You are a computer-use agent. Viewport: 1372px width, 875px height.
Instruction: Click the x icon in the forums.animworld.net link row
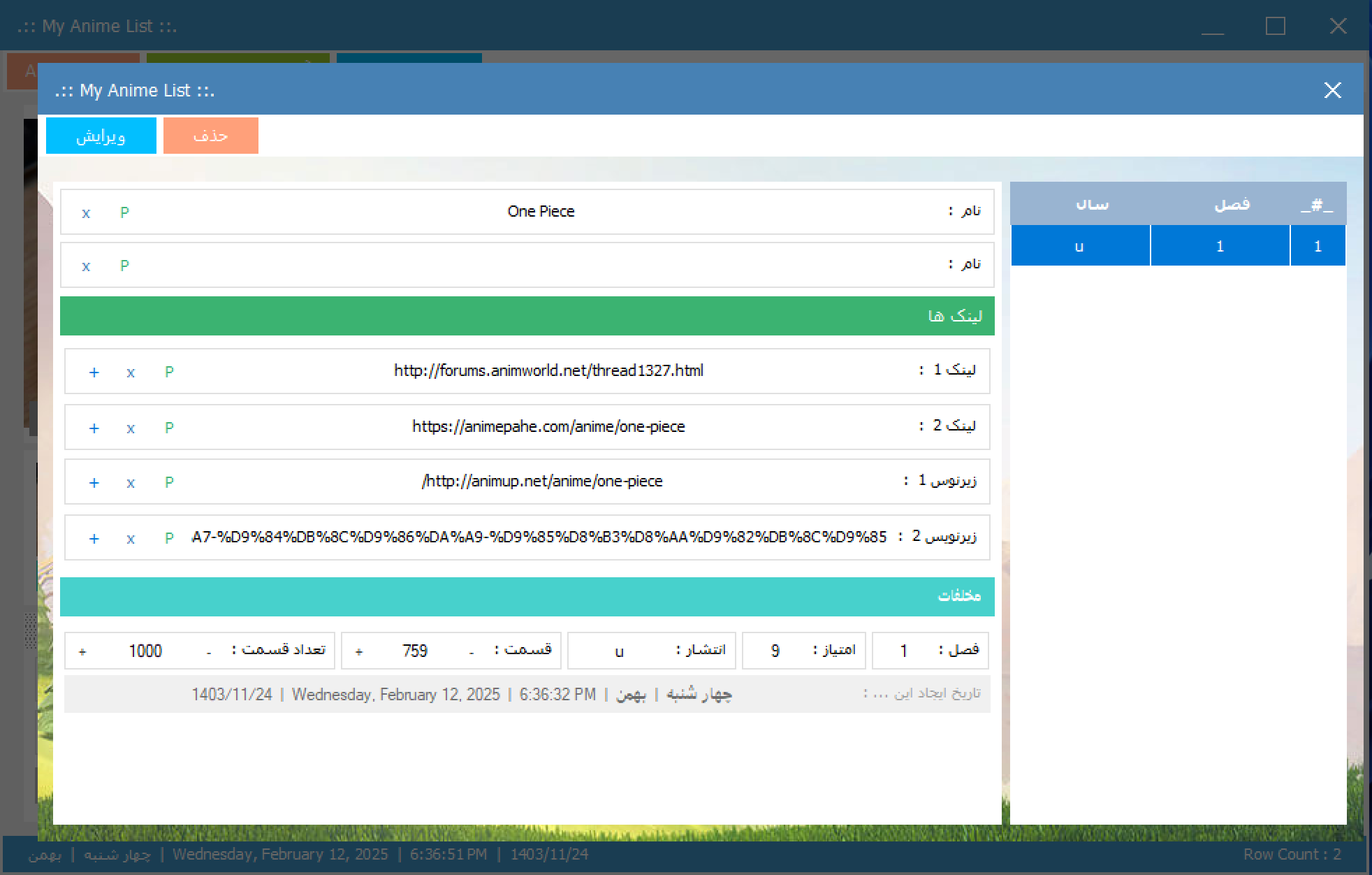(131, 373)
